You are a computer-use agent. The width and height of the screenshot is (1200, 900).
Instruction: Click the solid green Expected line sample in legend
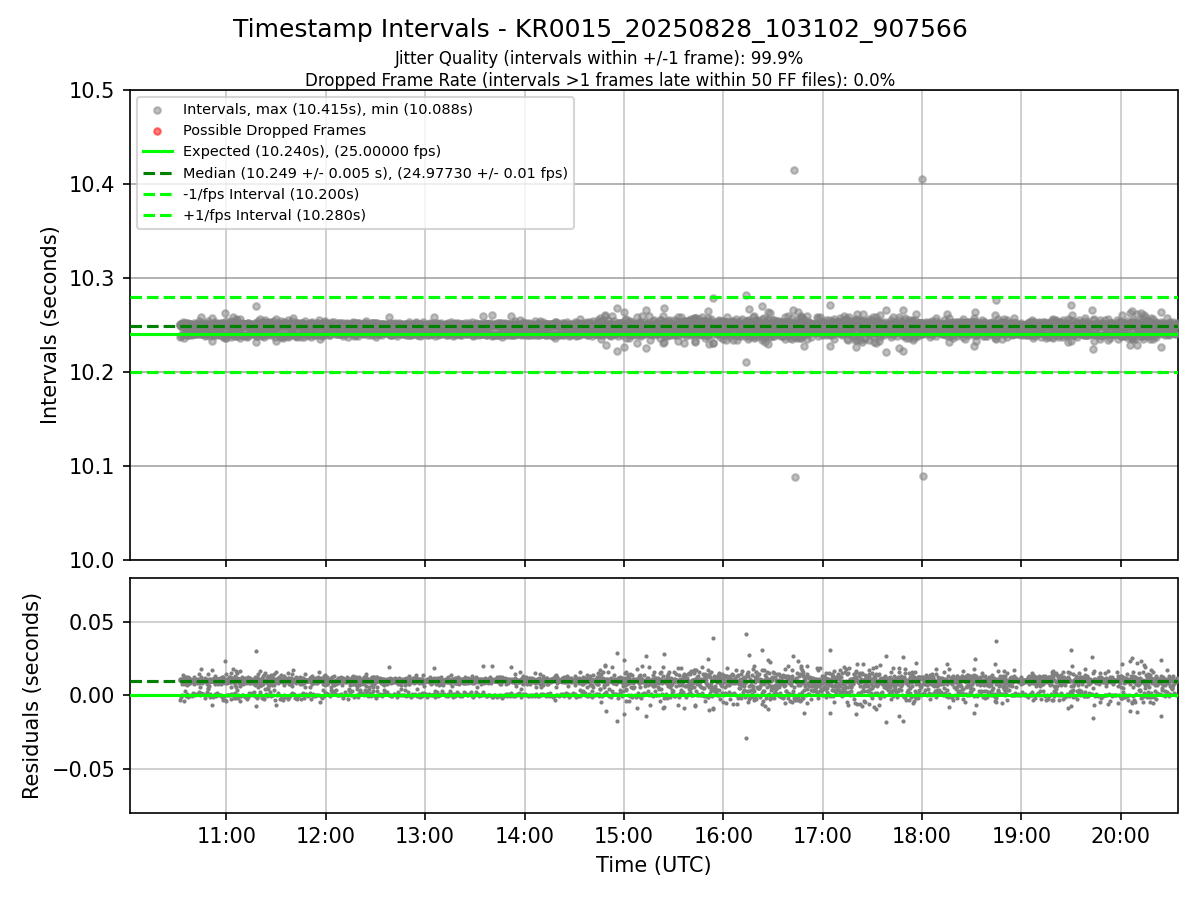(x=157, y=151)
